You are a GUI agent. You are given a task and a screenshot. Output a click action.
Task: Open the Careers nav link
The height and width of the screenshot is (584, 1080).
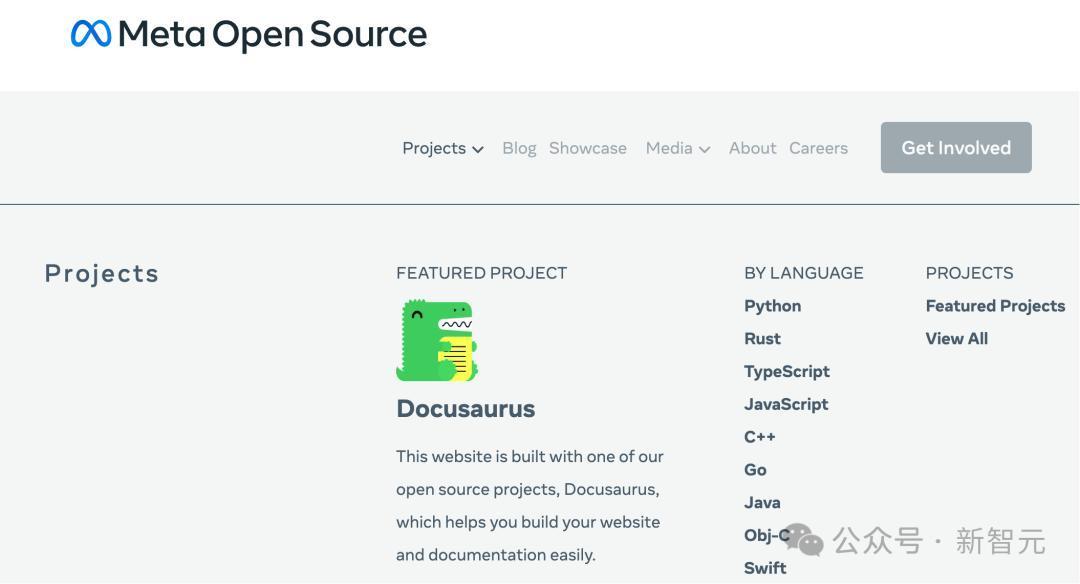[x=818, y=148]
